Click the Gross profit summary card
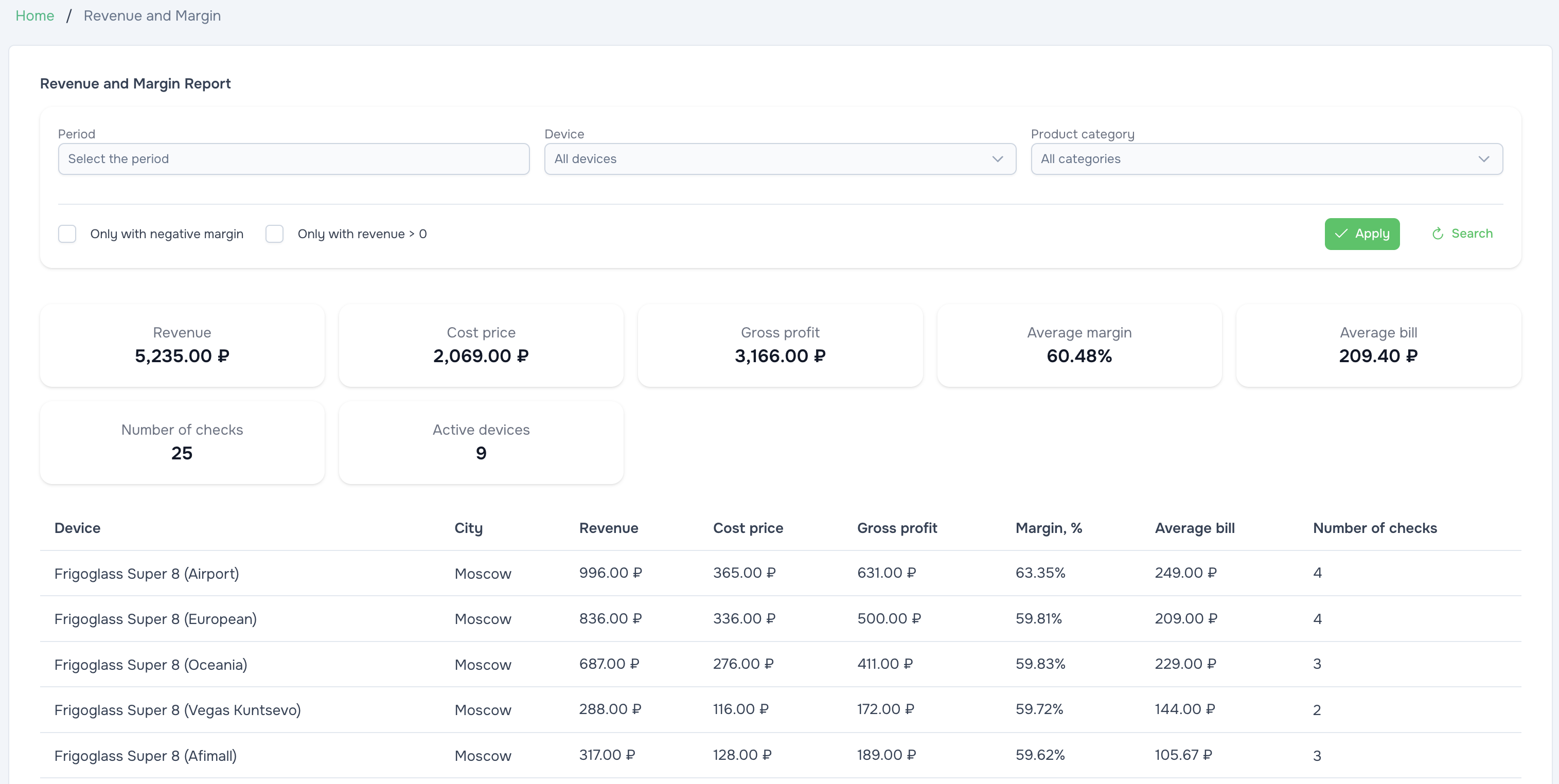The height and width of the screenshot is (784, 1559). pos(779,345)
